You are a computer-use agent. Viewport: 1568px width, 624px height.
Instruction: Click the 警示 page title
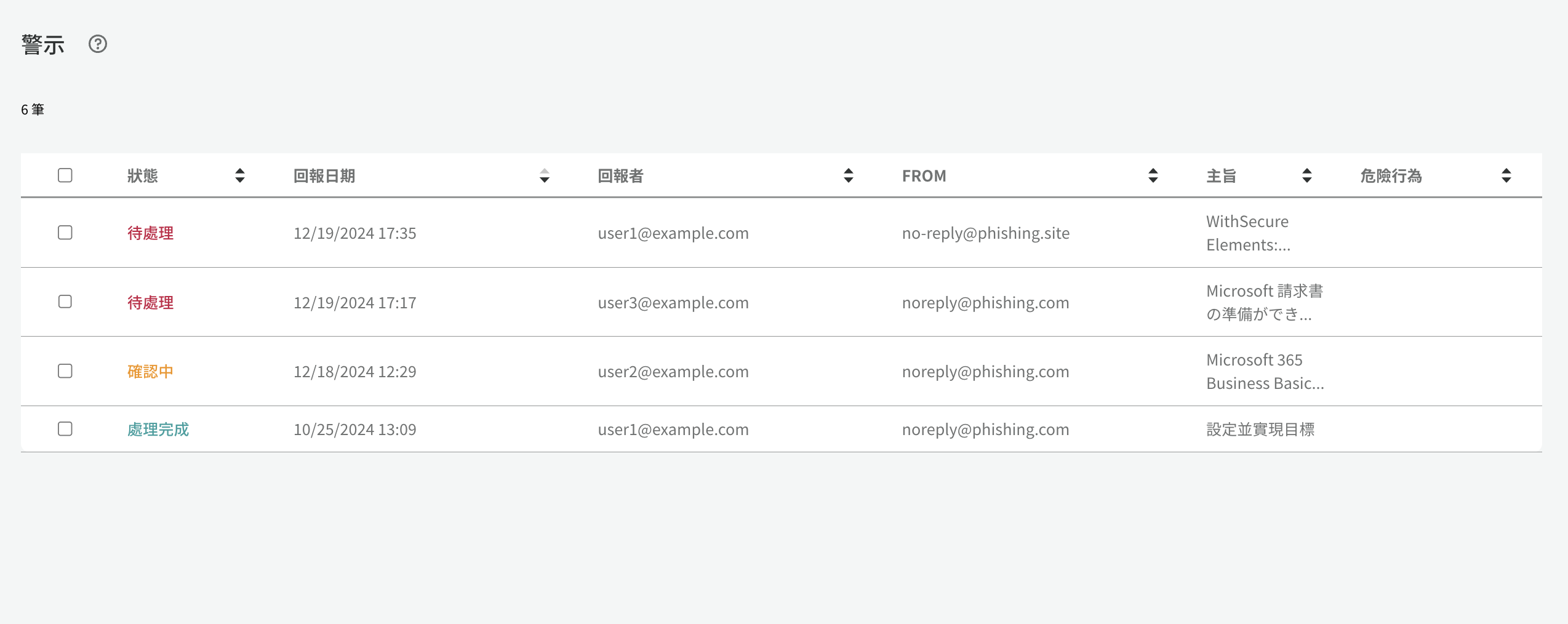(x=43, y=45)
